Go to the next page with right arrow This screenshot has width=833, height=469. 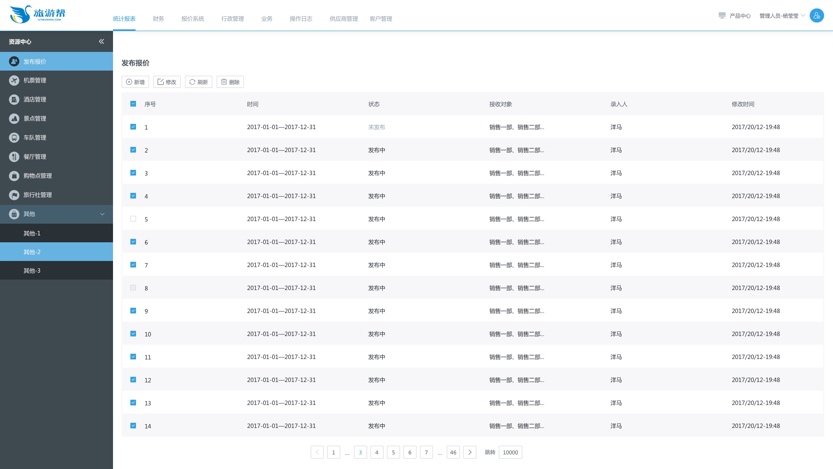(470, 452)
